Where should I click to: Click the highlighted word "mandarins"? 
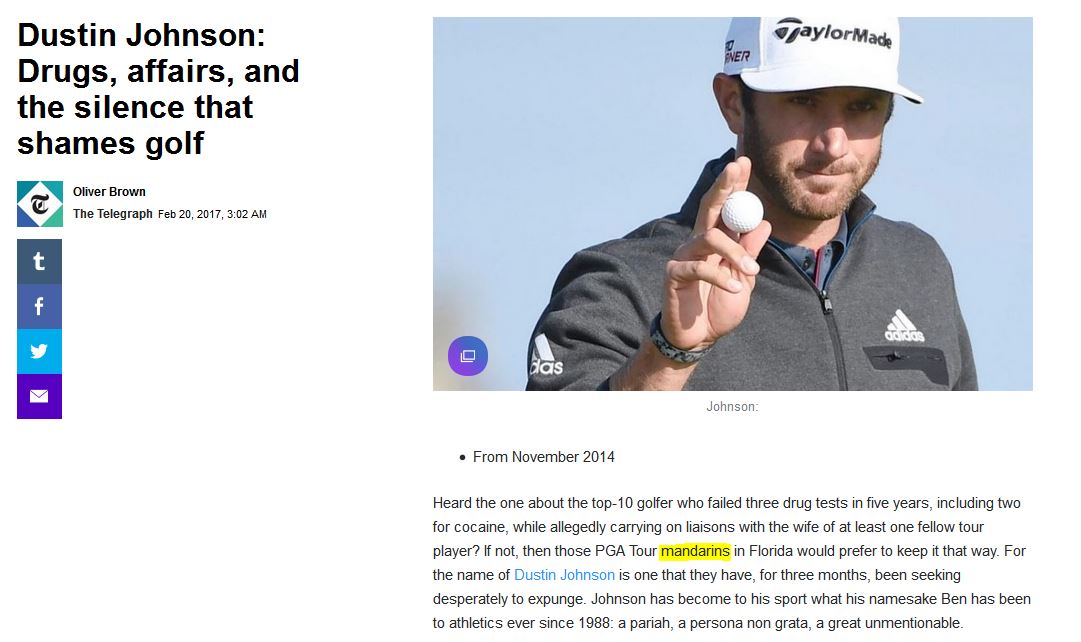(x=695, y=551)
